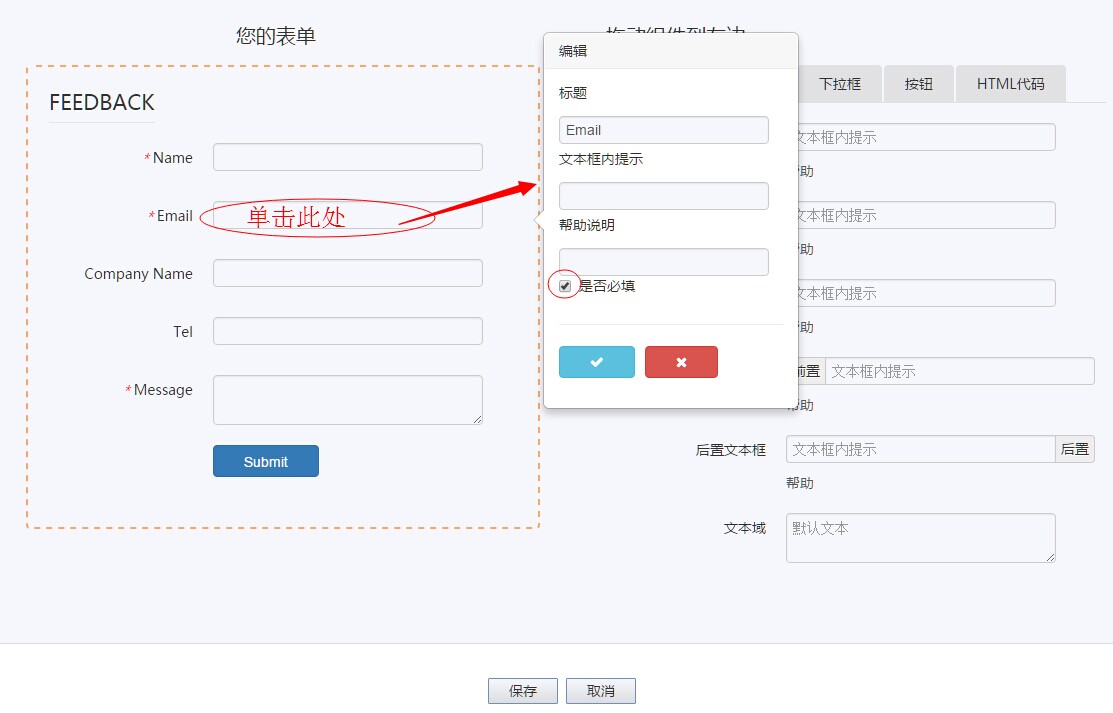Click the Message textarea
This screenshot has height=713, width=1113.
tap(347, 398)
